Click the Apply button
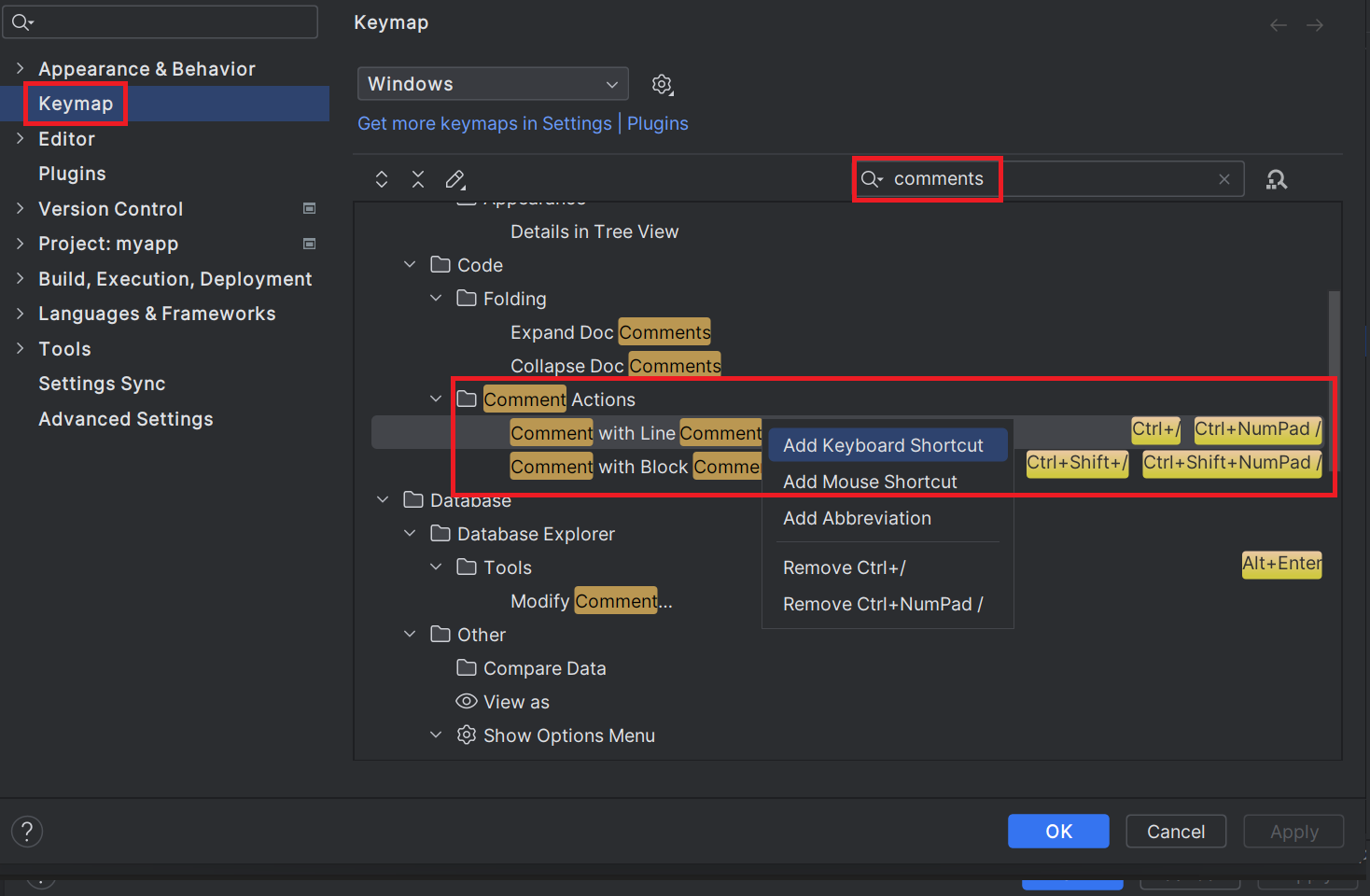Image resolution: width=1370 pixels, height=896 pixels. tap(1293, 831)
